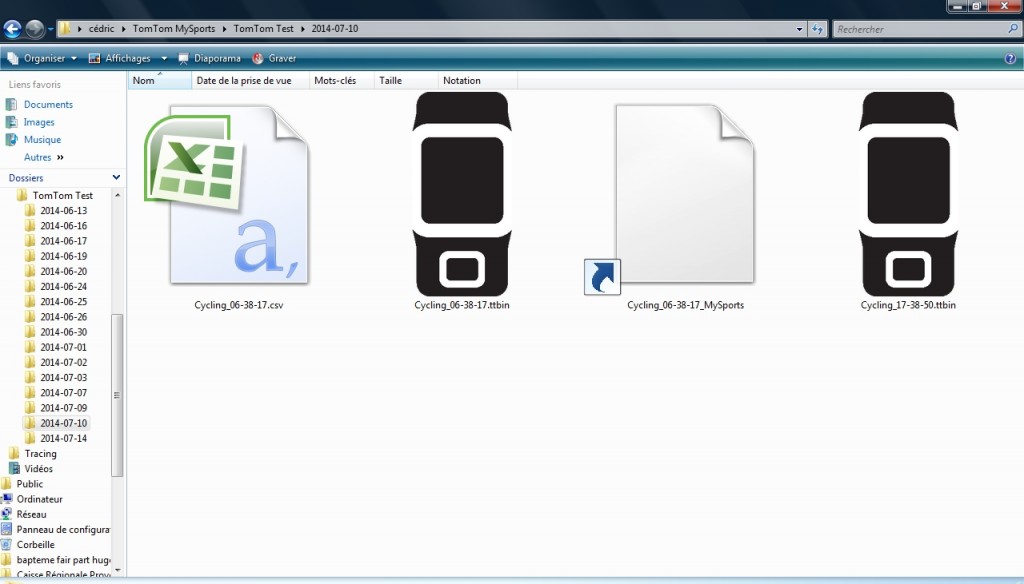
Task: Select the 2014-07-07 folder
Action: pyautogui.click(x=63, y=393)
